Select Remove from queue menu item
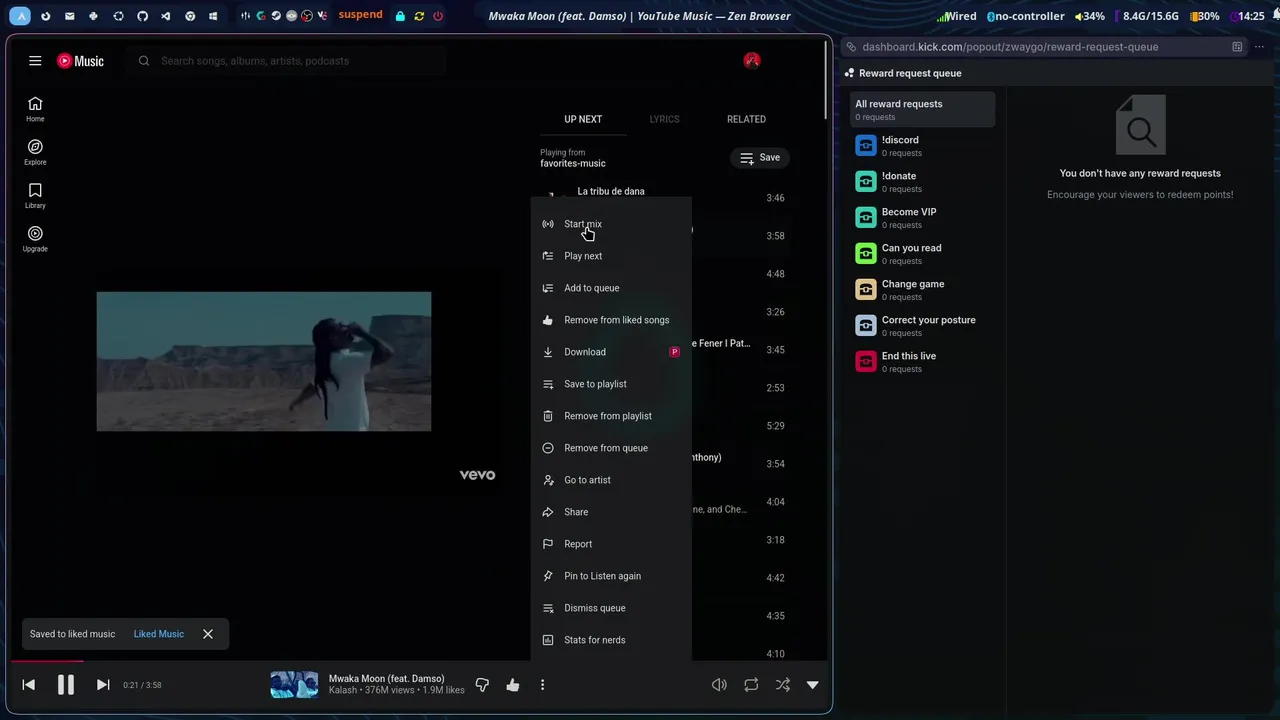This screenshot has width=1280, height=720. pos(611,448)
